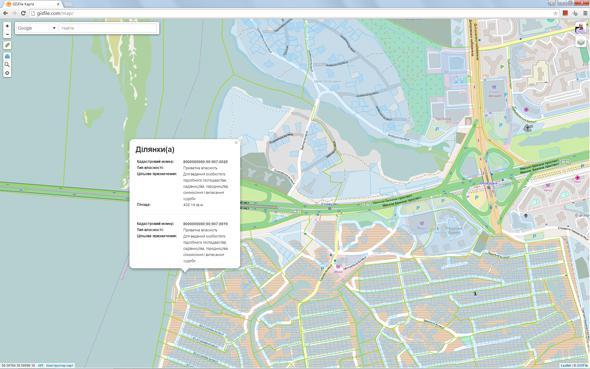This screenshot has height=369, width=590.
Task: Open the layers switcher control
Action: pos(580,41)
